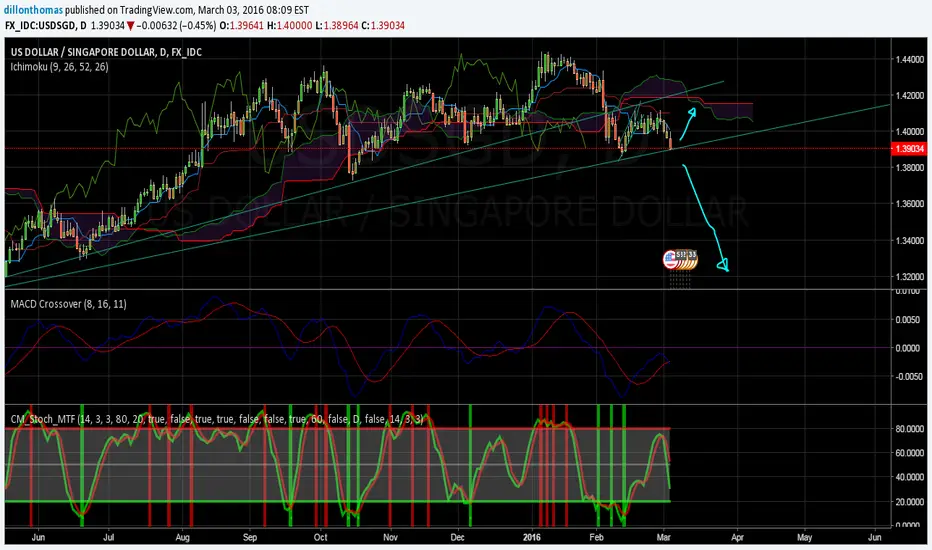The image size is (932, 550).
Task: Click the US DOLLAR / SINGAPORE DOLLAR chart title
Action: coord(106,52)
